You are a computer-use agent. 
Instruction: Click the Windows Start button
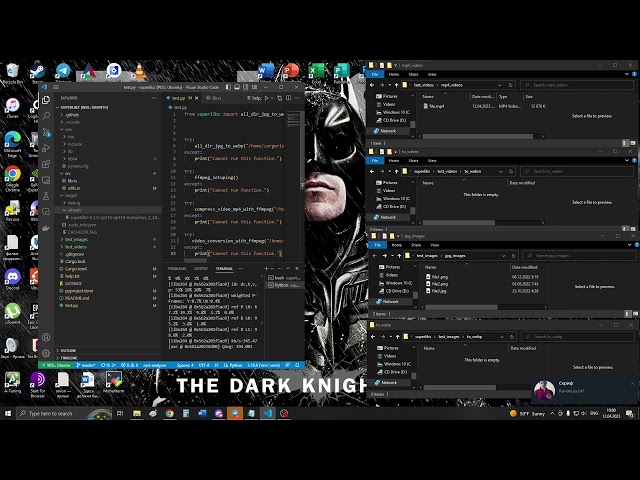click(8, 413)
